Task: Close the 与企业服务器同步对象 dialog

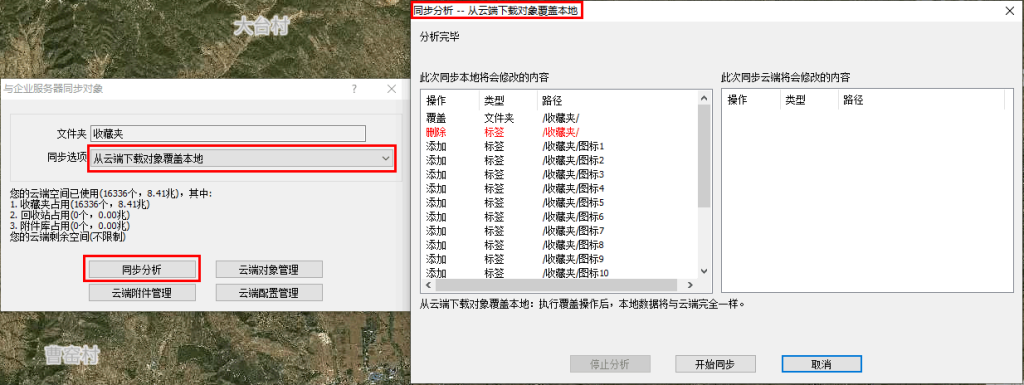Action: coord(391,89)
